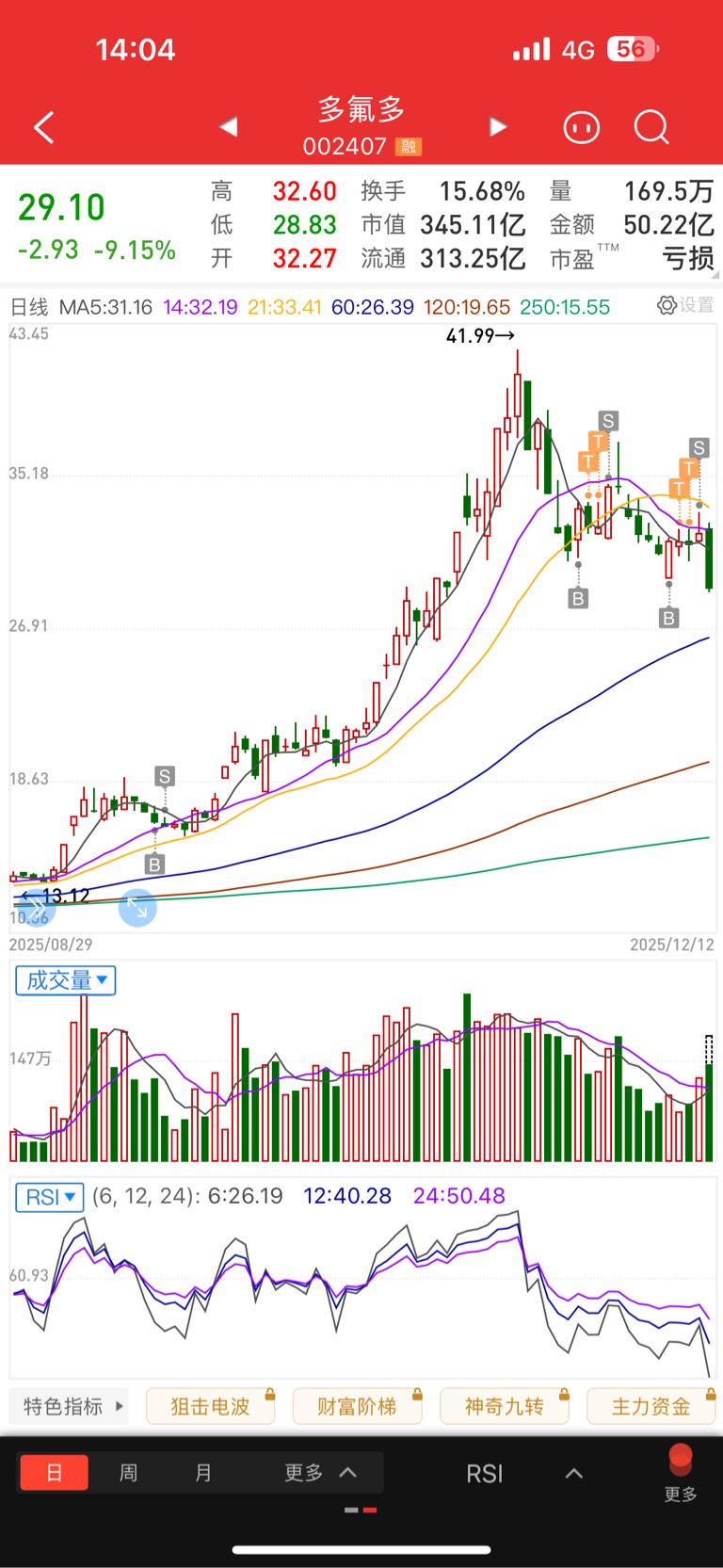The image size is (723, 1568).
Task: Tap the red ball 更多 button
Action: coord(681,1472)
